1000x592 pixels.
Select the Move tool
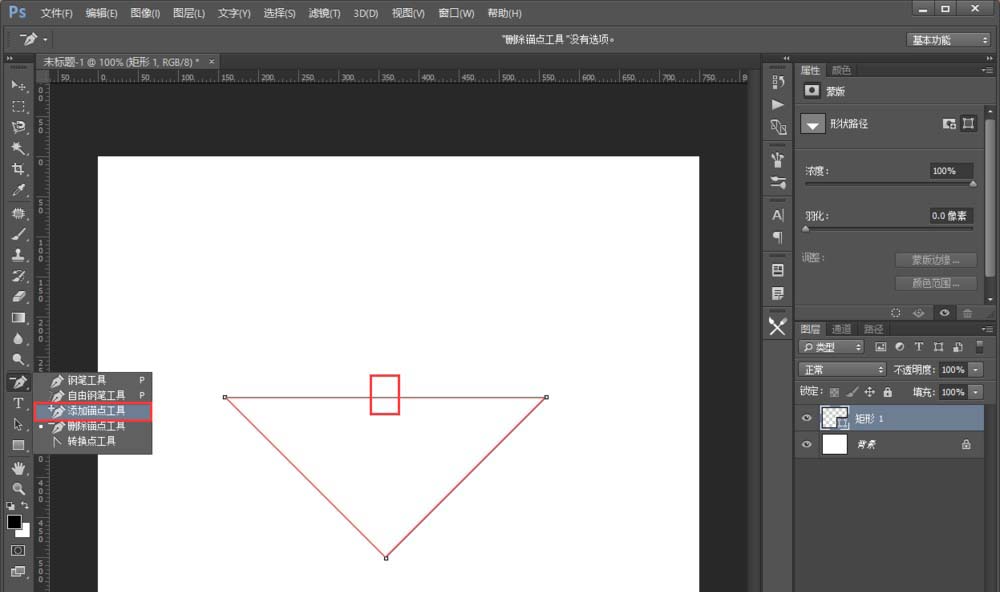point(18,86)
